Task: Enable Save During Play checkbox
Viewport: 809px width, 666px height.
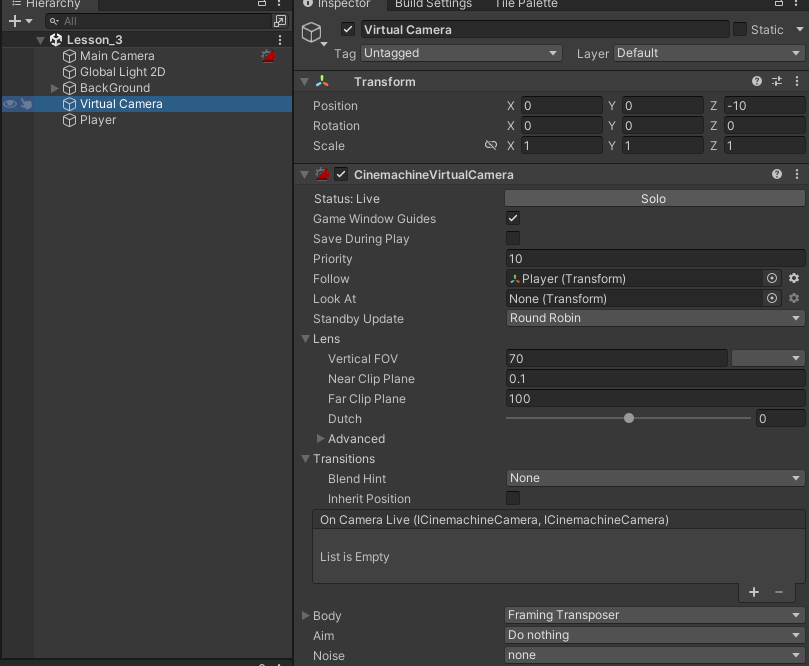Action: click(x=512, y=238)
